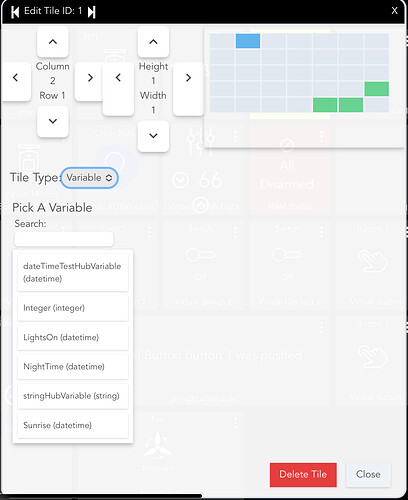Move tile up one row

(x=53, y=42)
